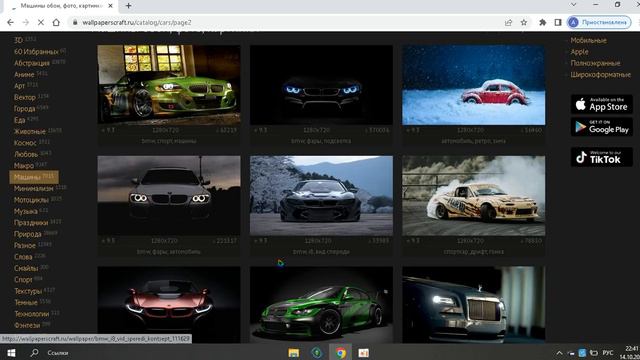Open Rolls-Royce front grille thumbnail

click(473, 305)
